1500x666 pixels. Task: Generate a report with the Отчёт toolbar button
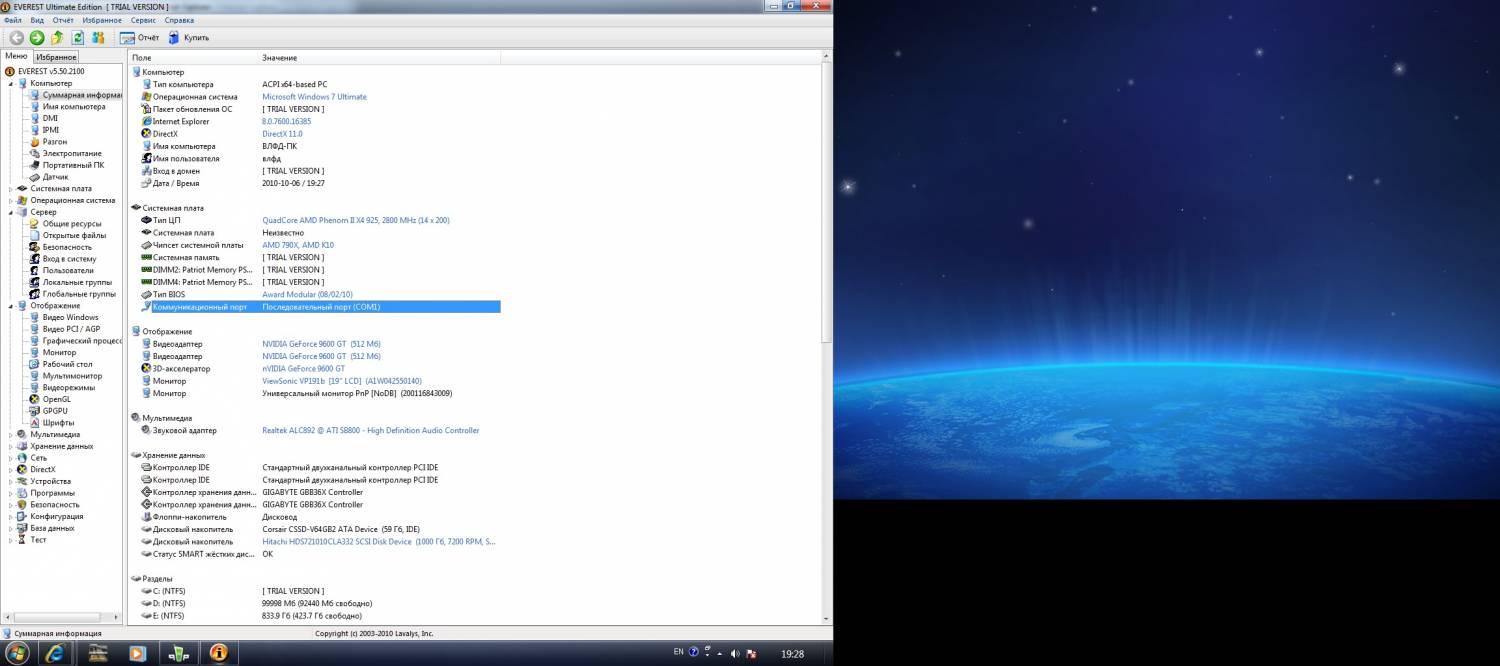139,38
